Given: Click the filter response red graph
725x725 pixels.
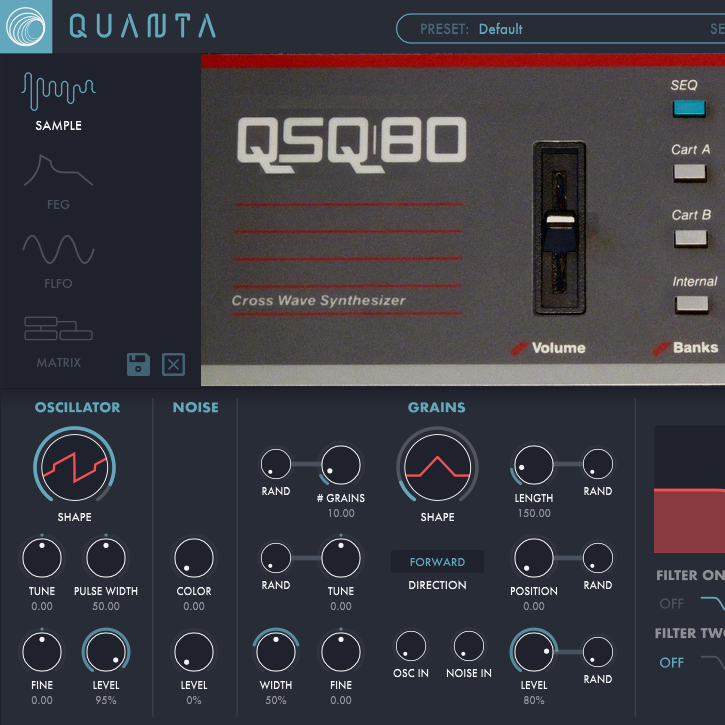Looking at the screenshot, I should click(689, 489).
